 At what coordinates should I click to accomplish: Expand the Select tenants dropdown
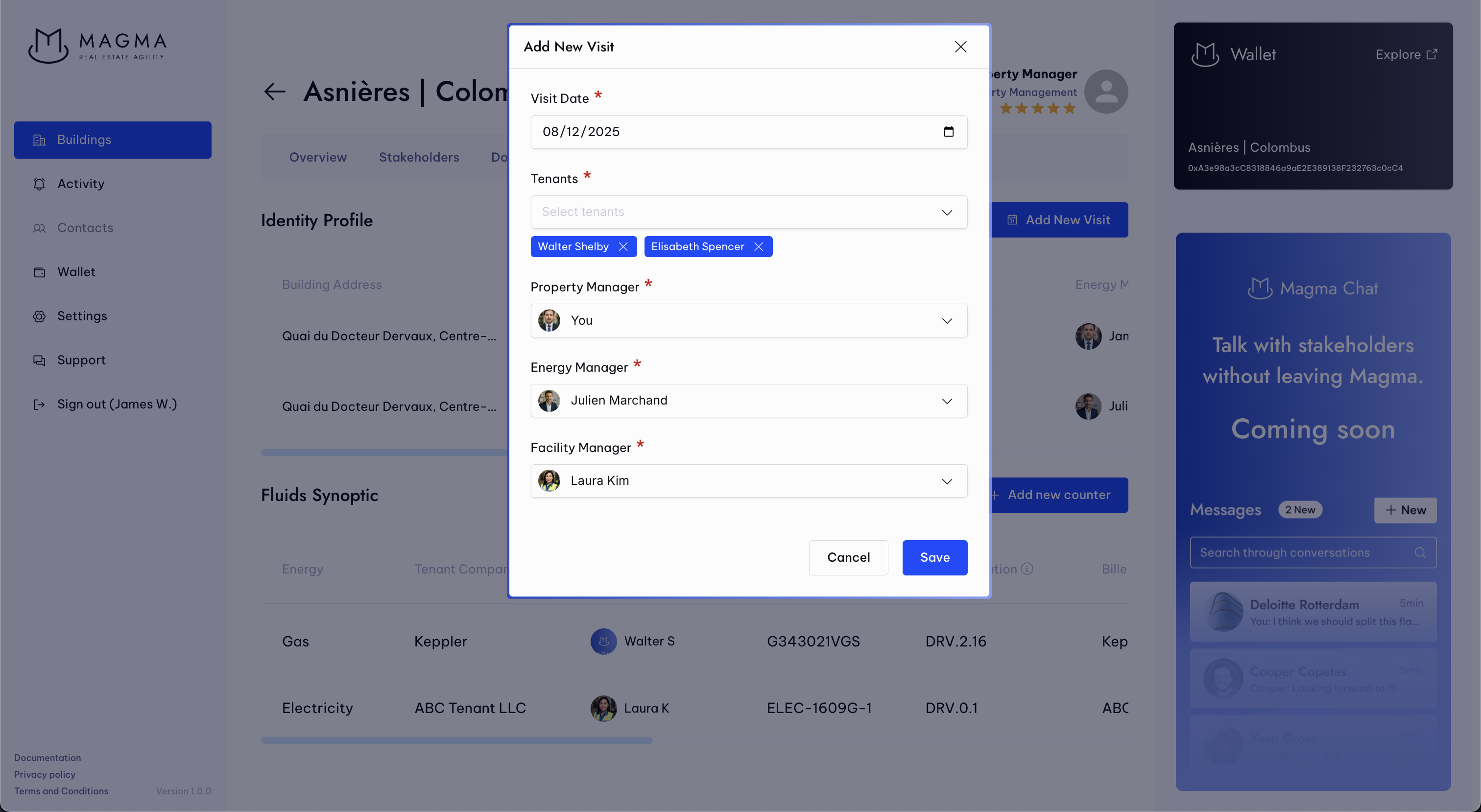tap(947, 212)
